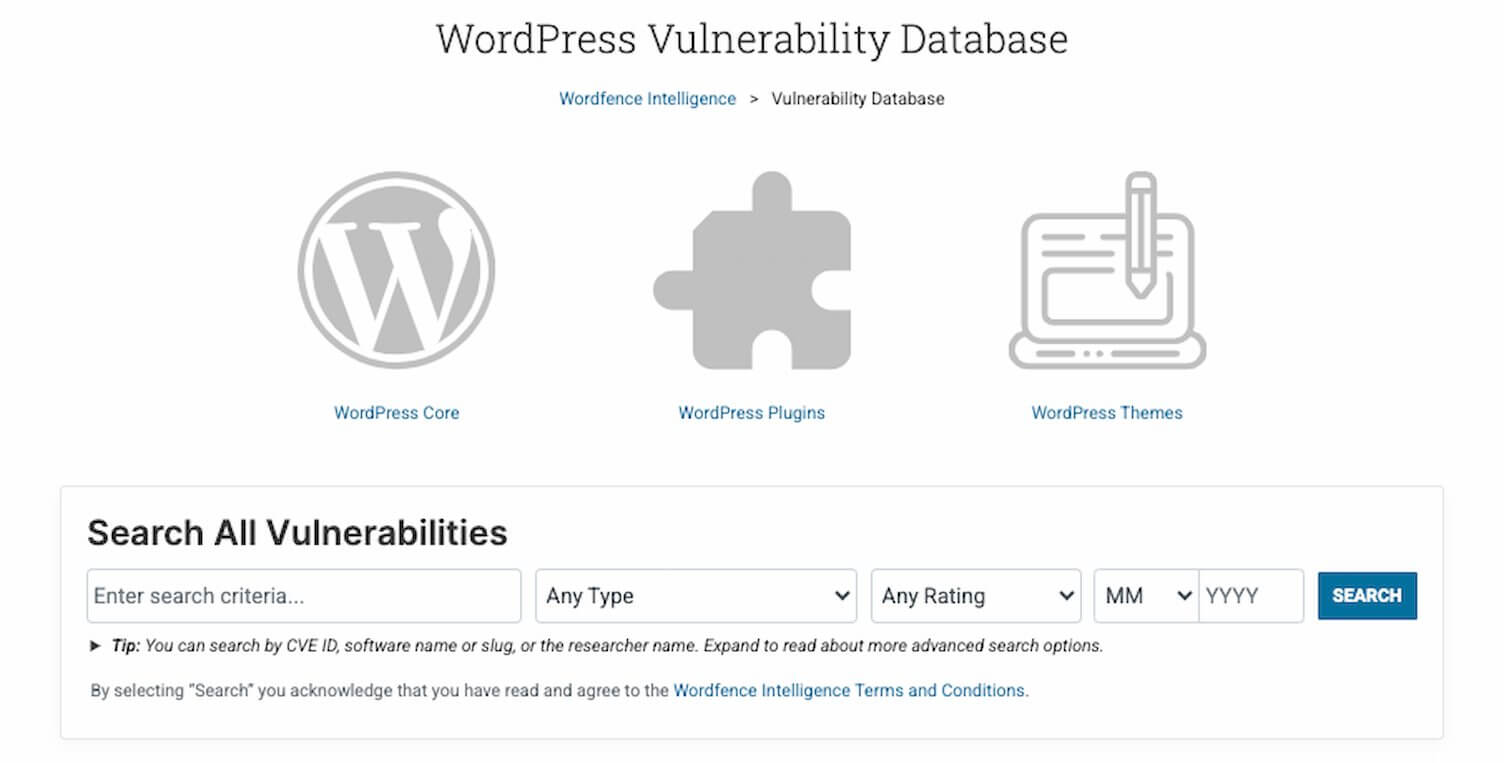Go to Wordfence Intelligence breadcrumb link
1504x763 pixels.
coord(647,98)
